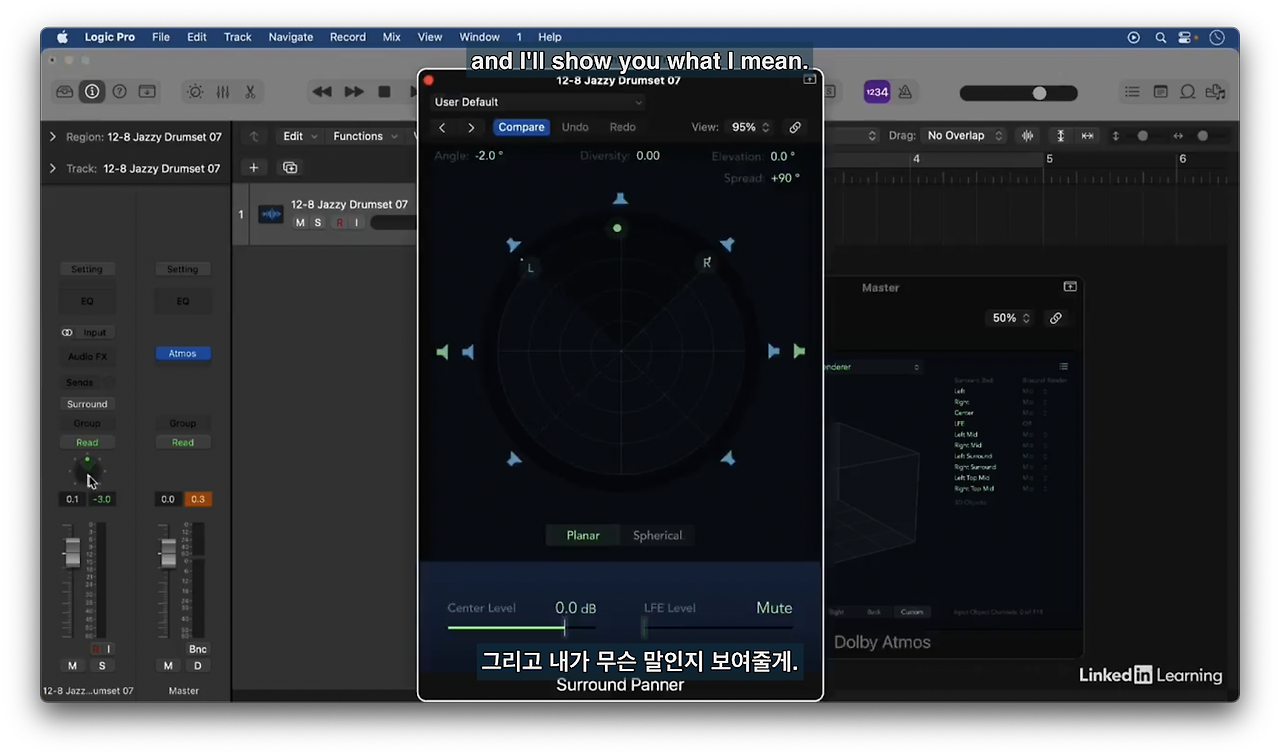Record-enable the Jazzy Drumset 07 track header
This screenshot has width=1280, height=756.
339,223
